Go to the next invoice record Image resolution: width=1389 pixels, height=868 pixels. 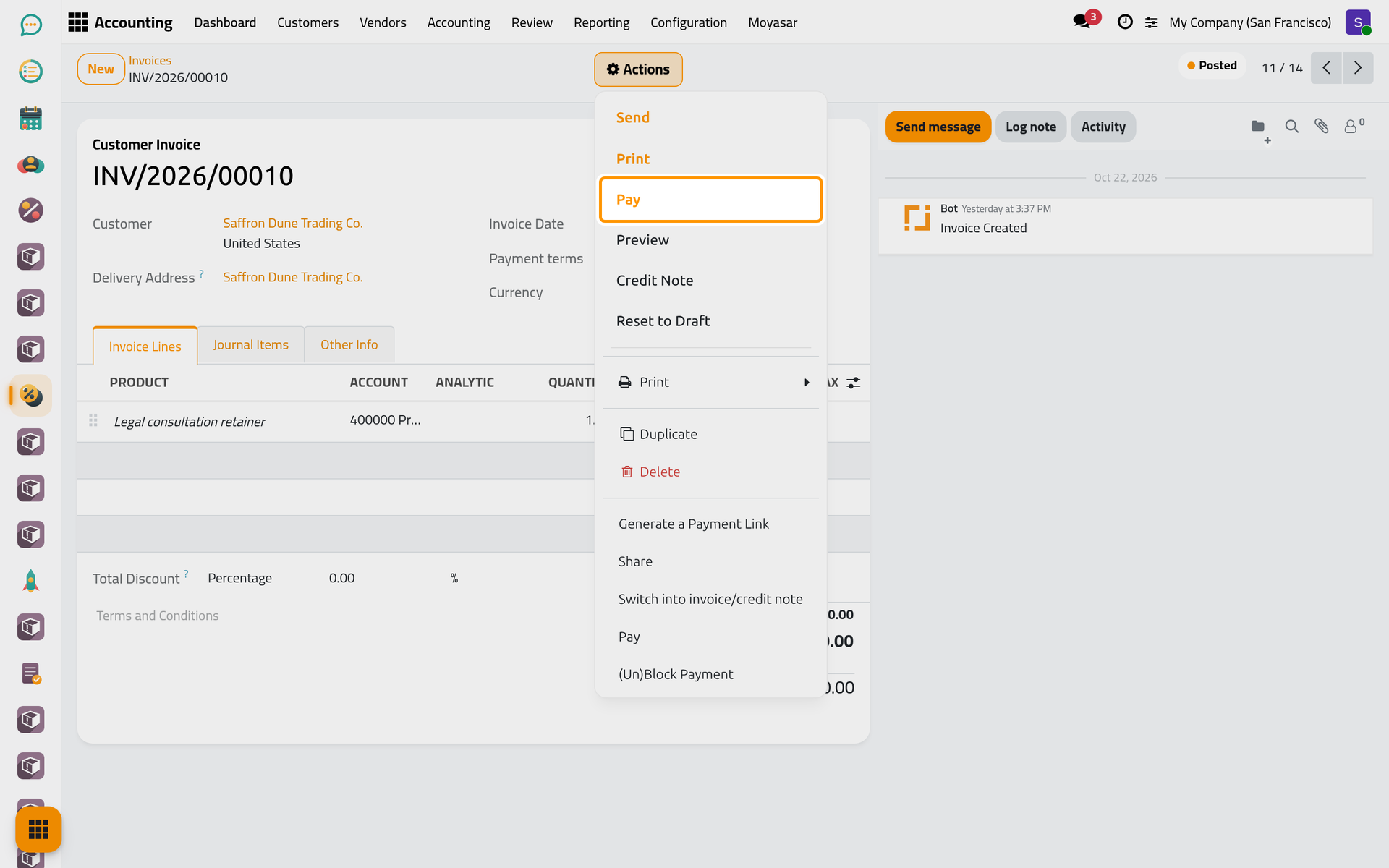coord(1358,68)
